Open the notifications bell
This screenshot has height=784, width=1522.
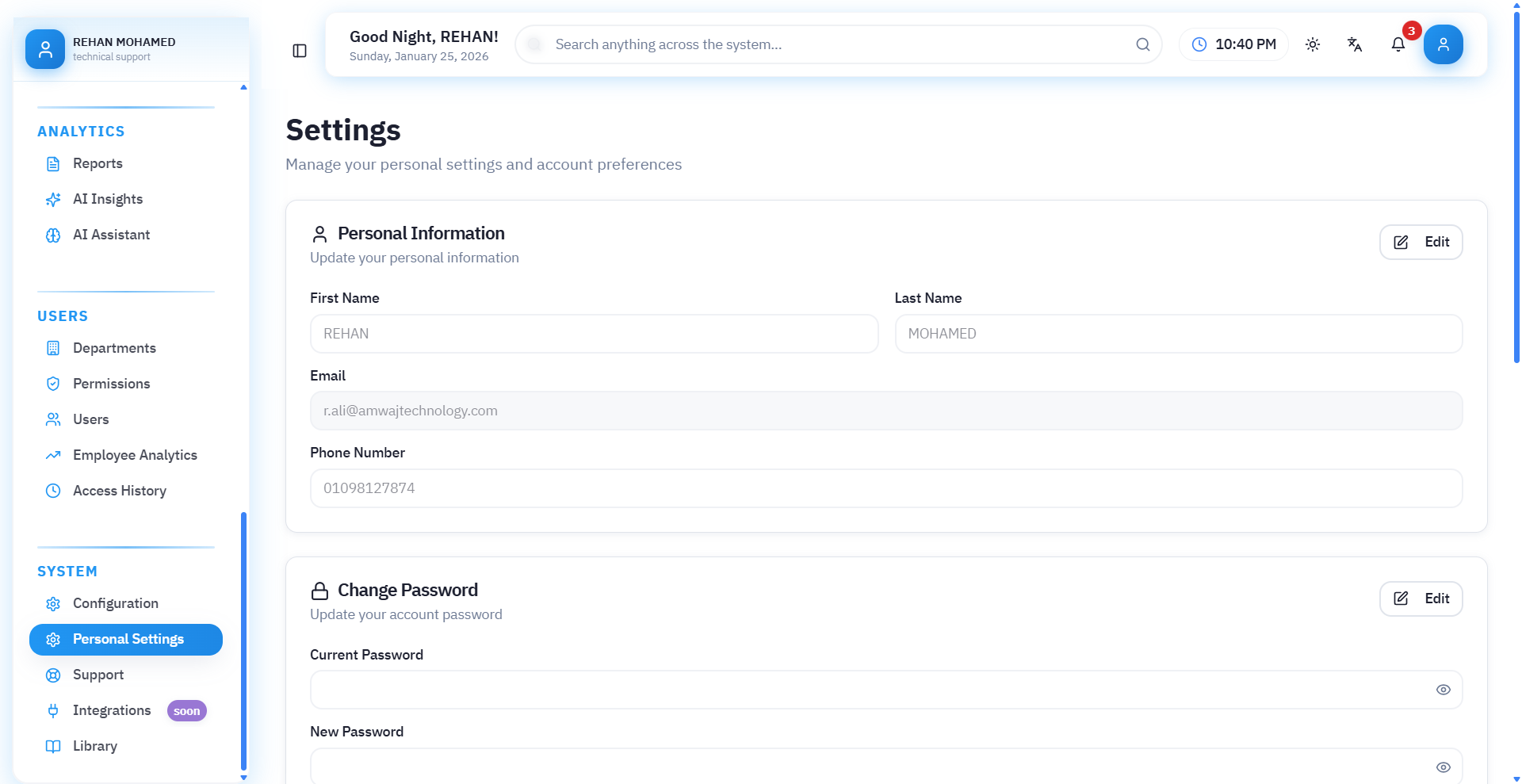click(x=1398, y=44)
